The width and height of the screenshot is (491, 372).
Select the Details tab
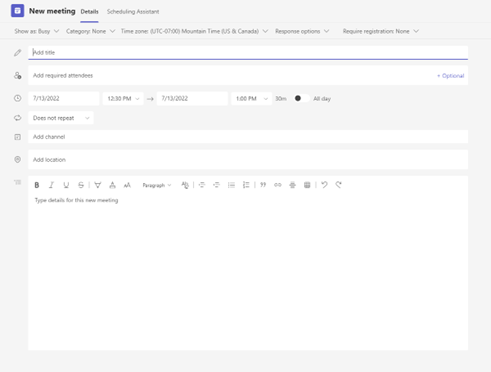[89, 12]
